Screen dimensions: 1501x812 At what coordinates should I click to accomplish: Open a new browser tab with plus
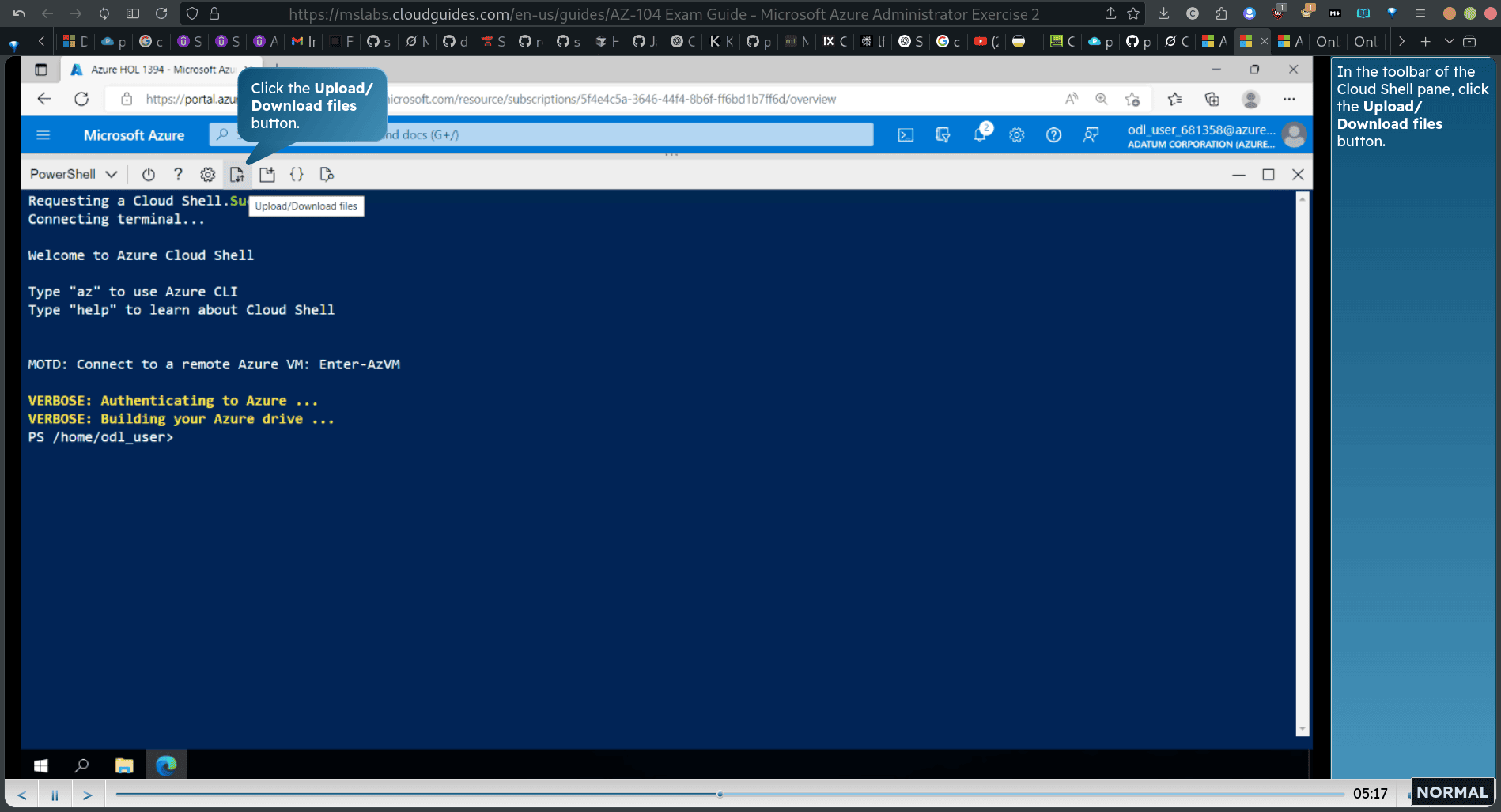1425,41
